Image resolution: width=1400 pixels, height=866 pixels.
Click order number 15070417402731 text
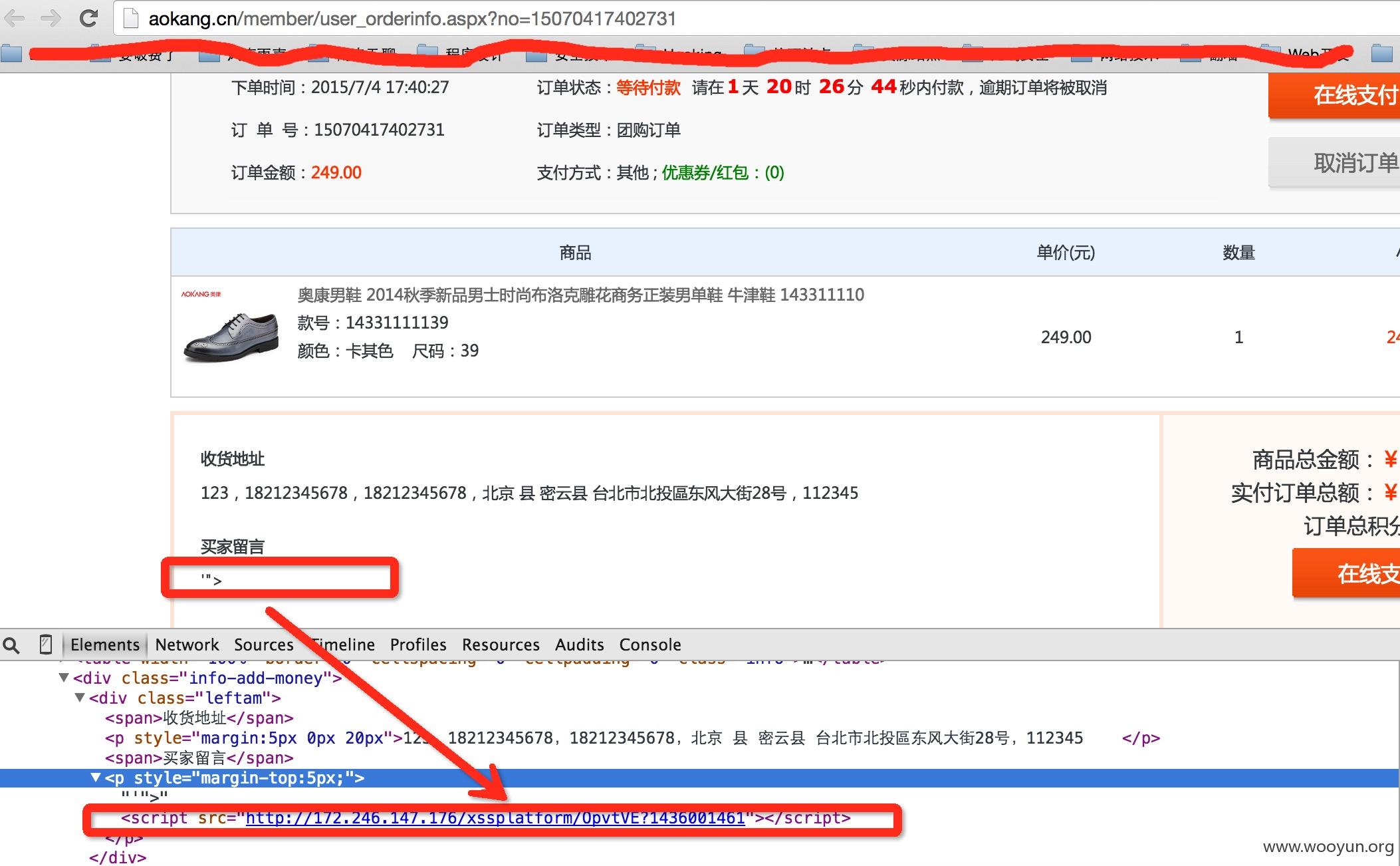point(379,130)
